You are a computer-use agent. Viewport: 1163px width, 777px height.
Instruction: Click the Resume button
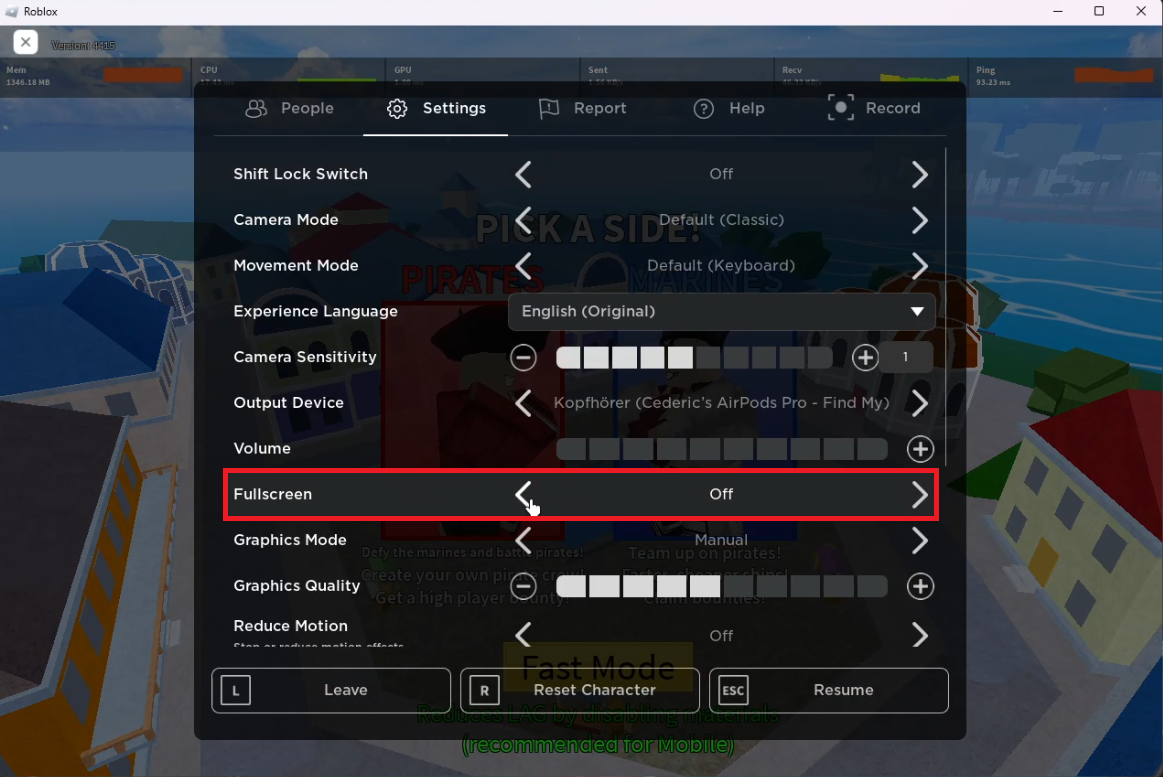[828, 690]
